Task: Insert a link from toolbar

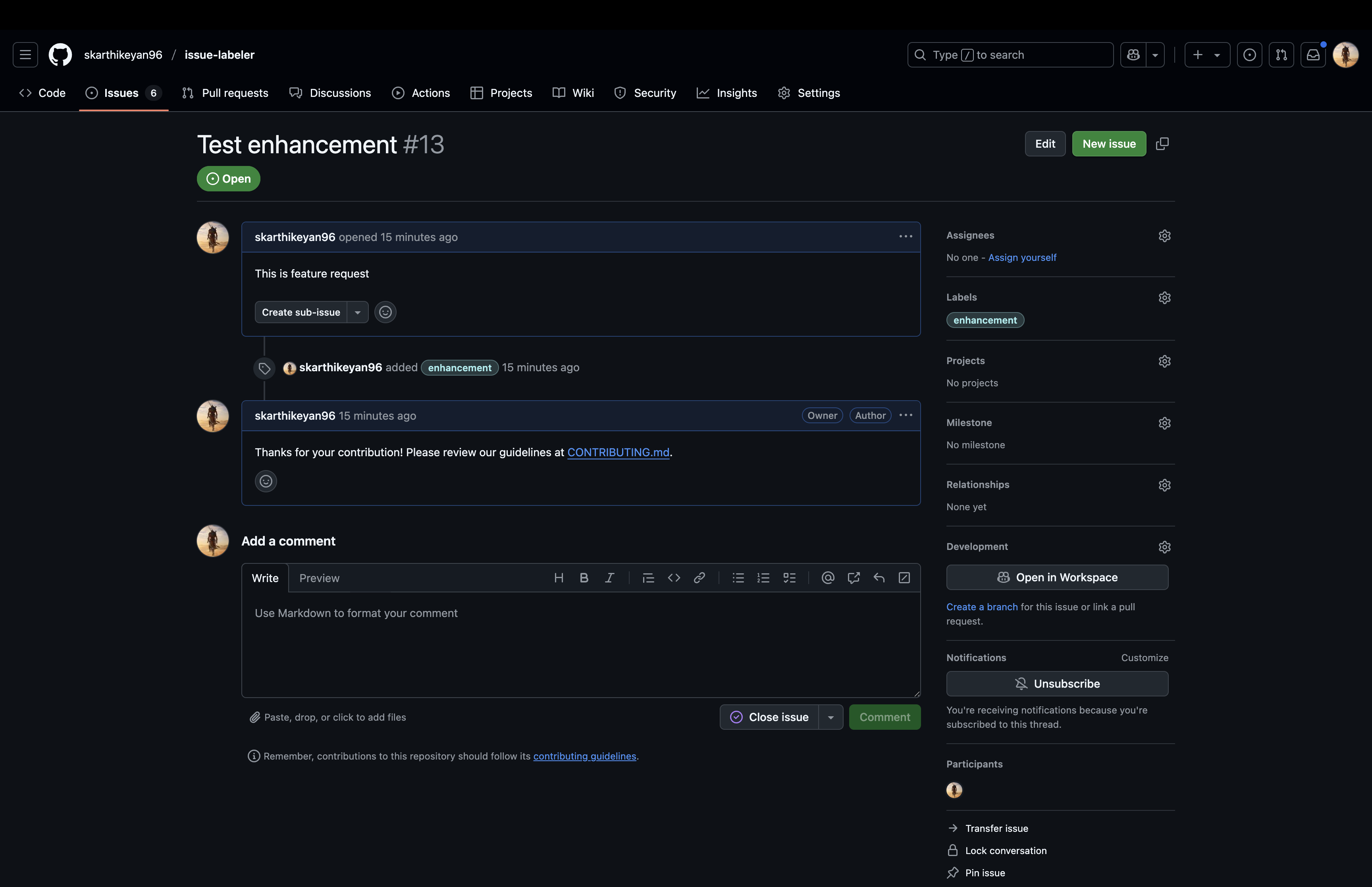Action: pyautogui.click(x=699, y=578)
